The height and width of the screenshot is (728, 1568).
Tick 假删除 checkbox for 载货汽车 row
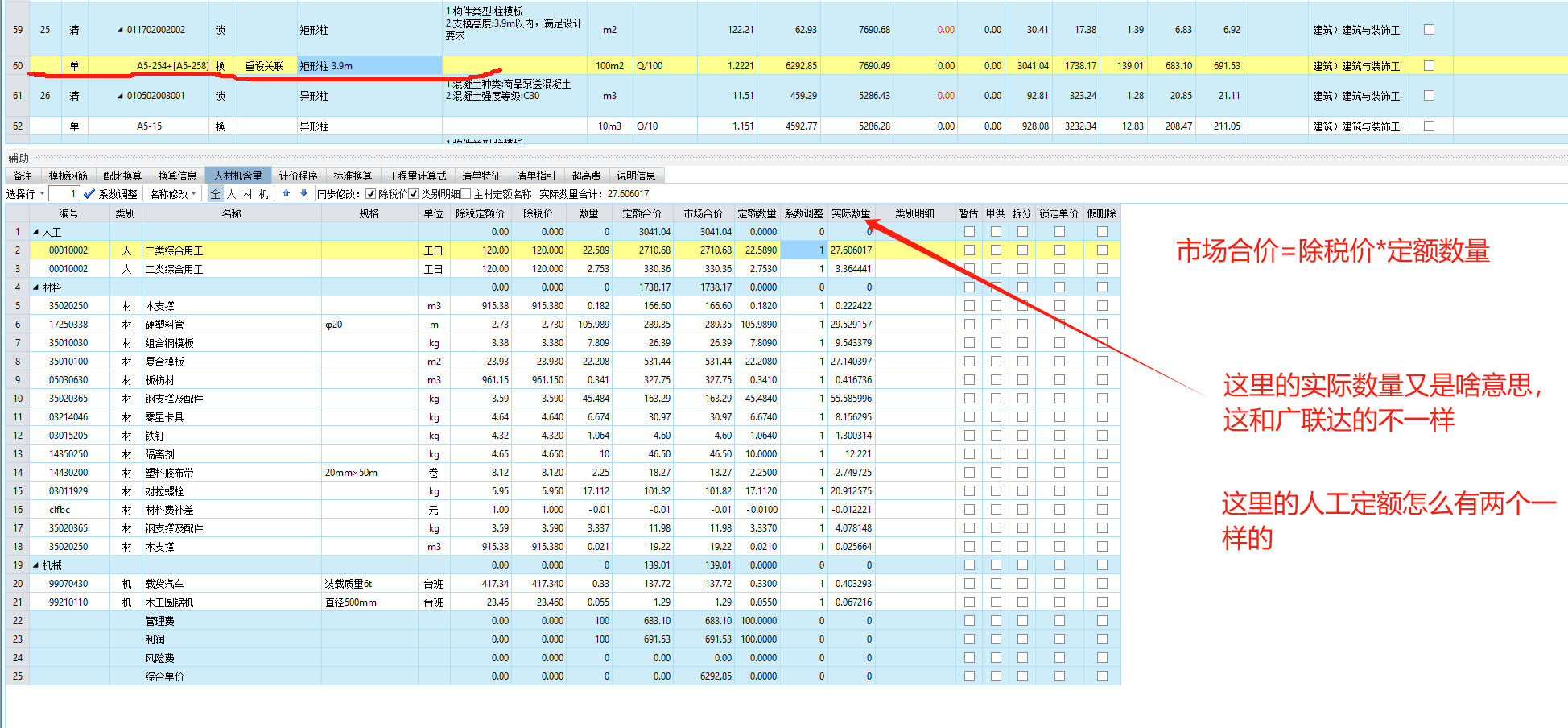(x=1102, y=584)
